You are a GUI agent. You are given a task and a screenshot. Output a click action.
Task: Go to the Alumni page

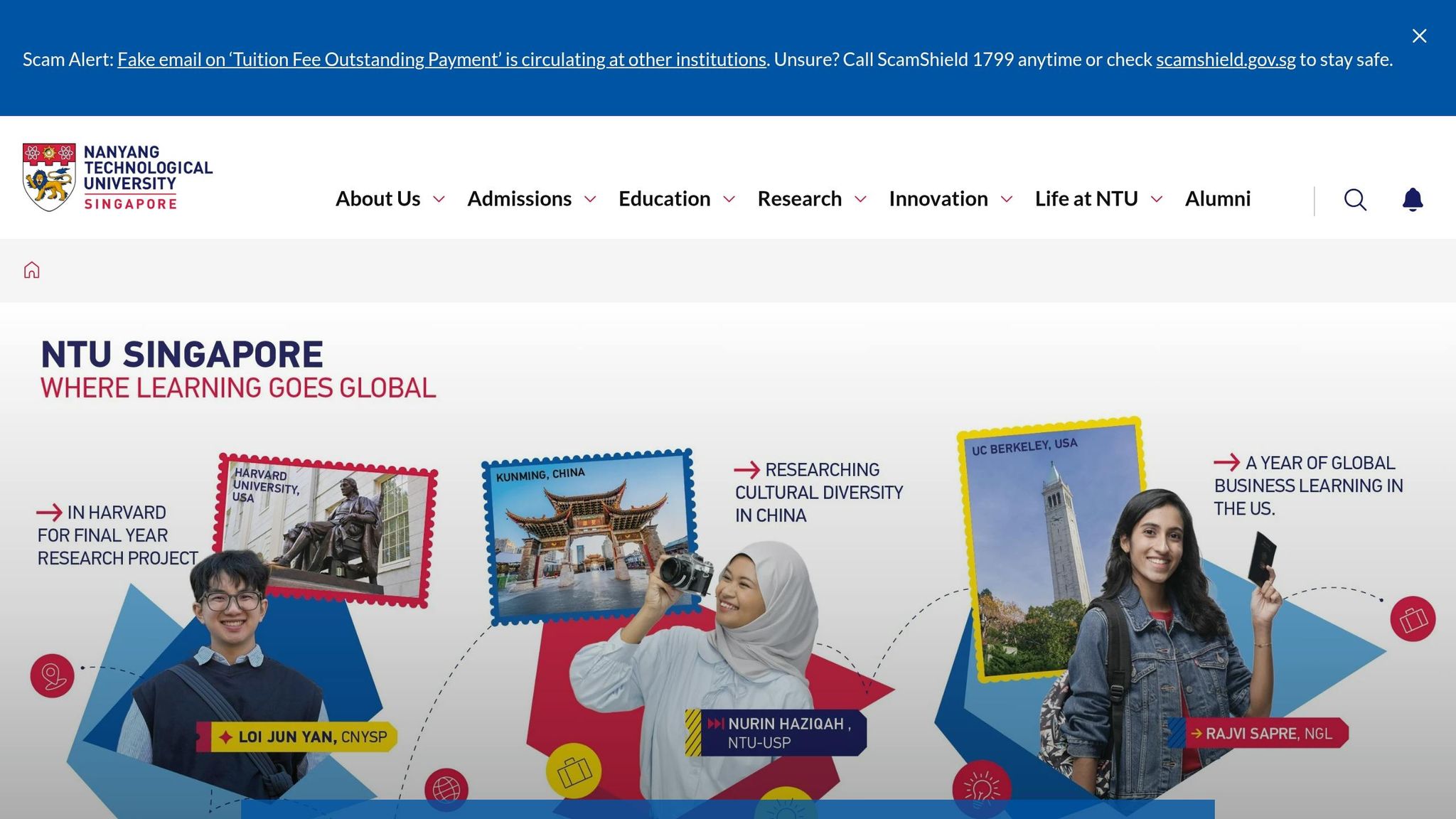[1217, 199]
